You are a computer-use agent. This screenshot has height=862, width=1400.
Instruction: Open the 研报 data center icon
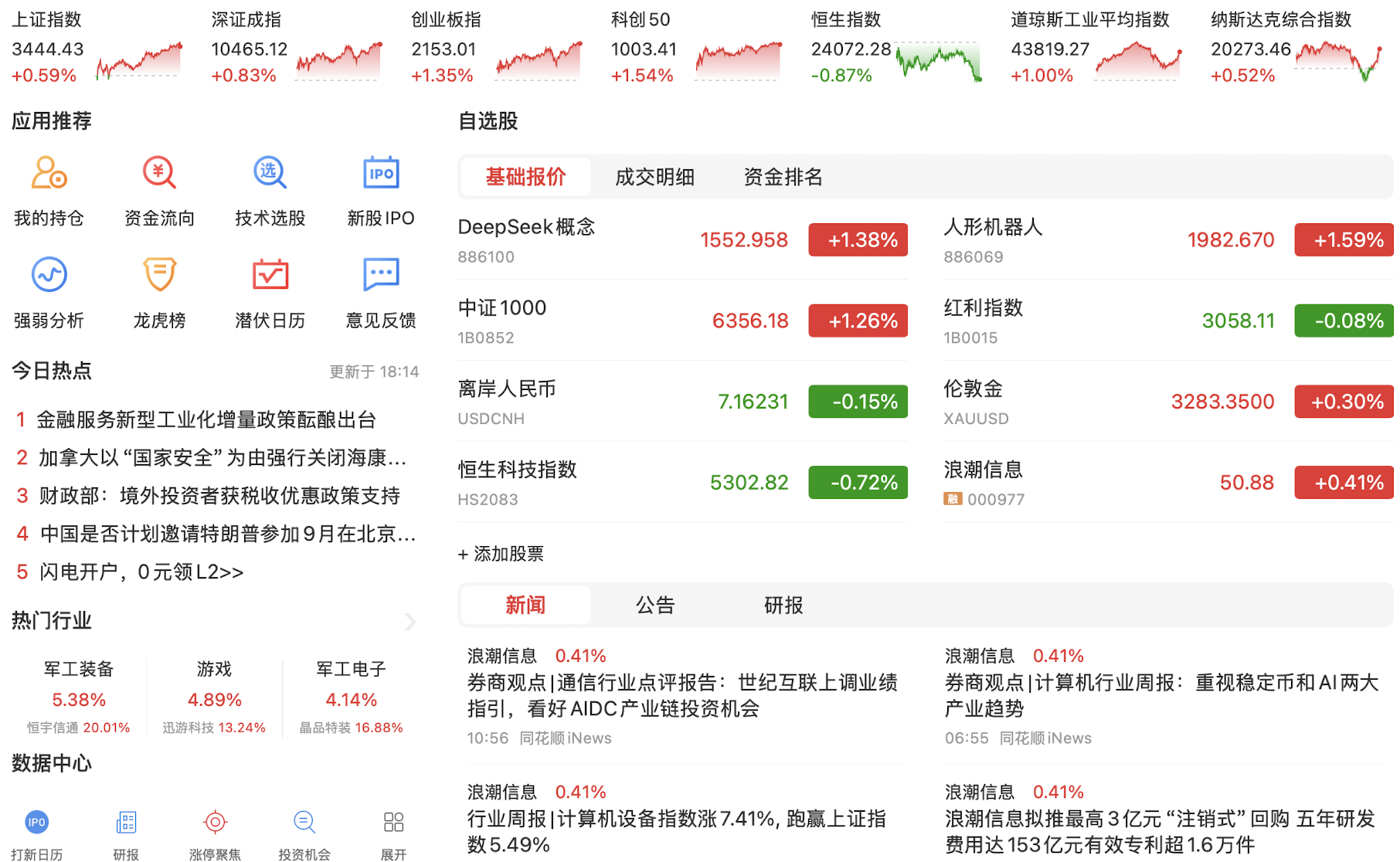coord(126,823)
